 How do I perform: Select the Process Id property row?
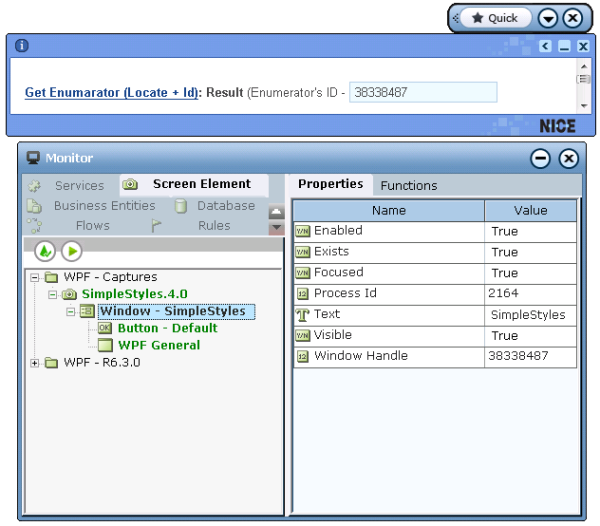tap(435, 294)
